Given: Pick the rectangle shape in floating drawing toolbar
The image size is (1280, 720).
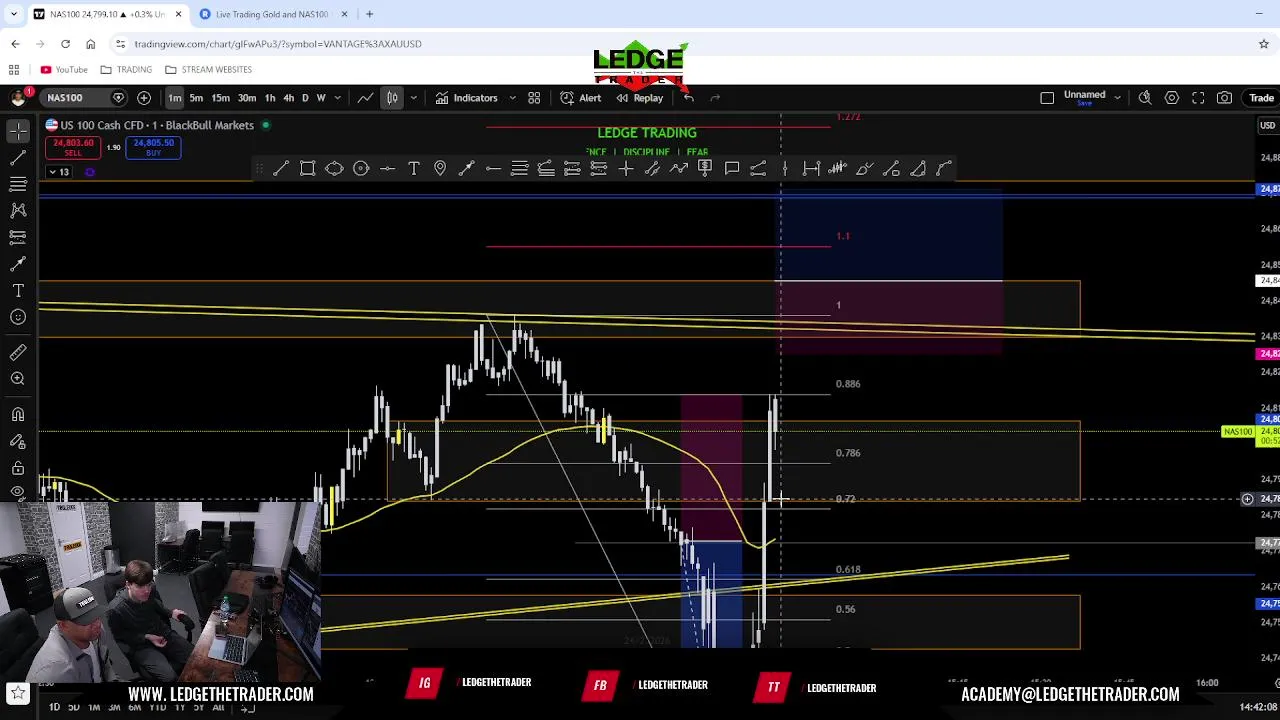Looking at the screenshot, I should point(308,168).
